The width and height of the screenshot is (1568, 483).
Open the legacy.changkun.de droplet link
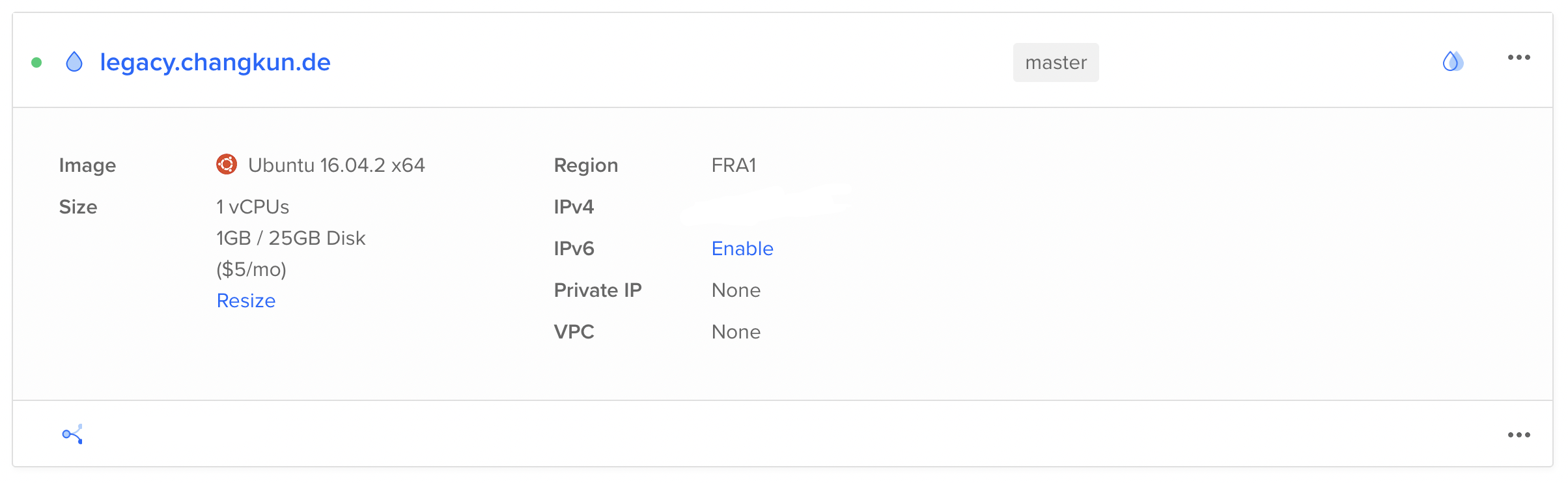click(215, 62)
